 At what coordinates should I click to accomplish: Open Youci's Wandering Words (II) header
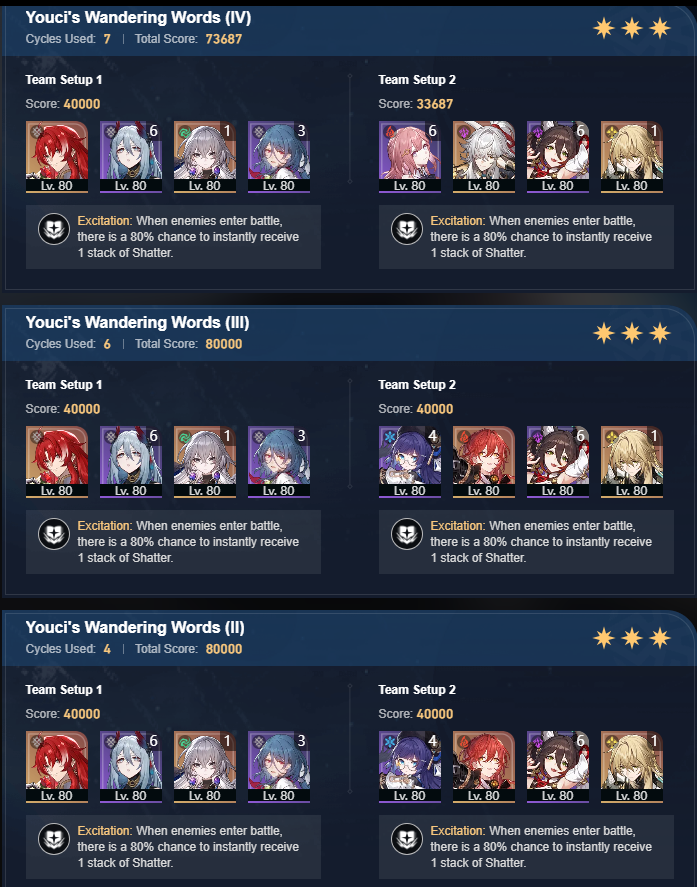(x=135, y=627)
